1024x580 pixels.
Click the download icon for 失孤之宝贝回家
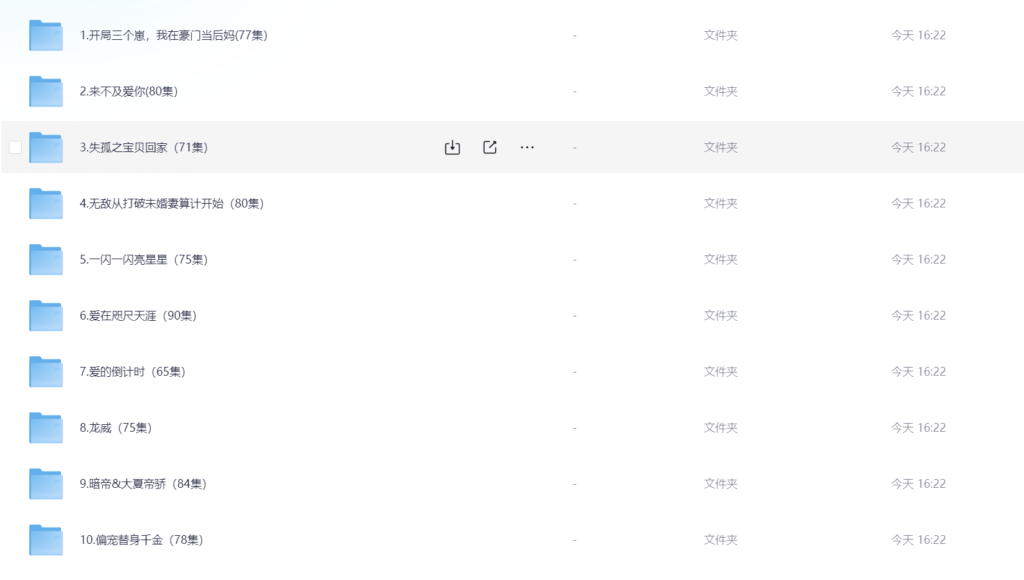pyautogui.click(x=452, y=147)
